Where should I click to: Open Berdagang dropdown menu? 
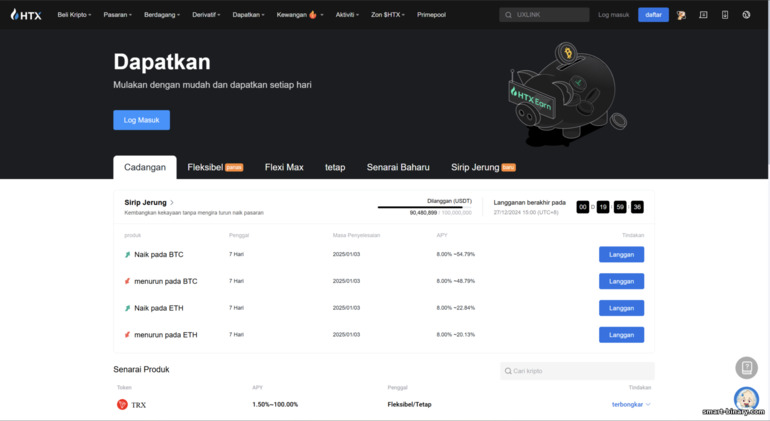pos(162,15)
